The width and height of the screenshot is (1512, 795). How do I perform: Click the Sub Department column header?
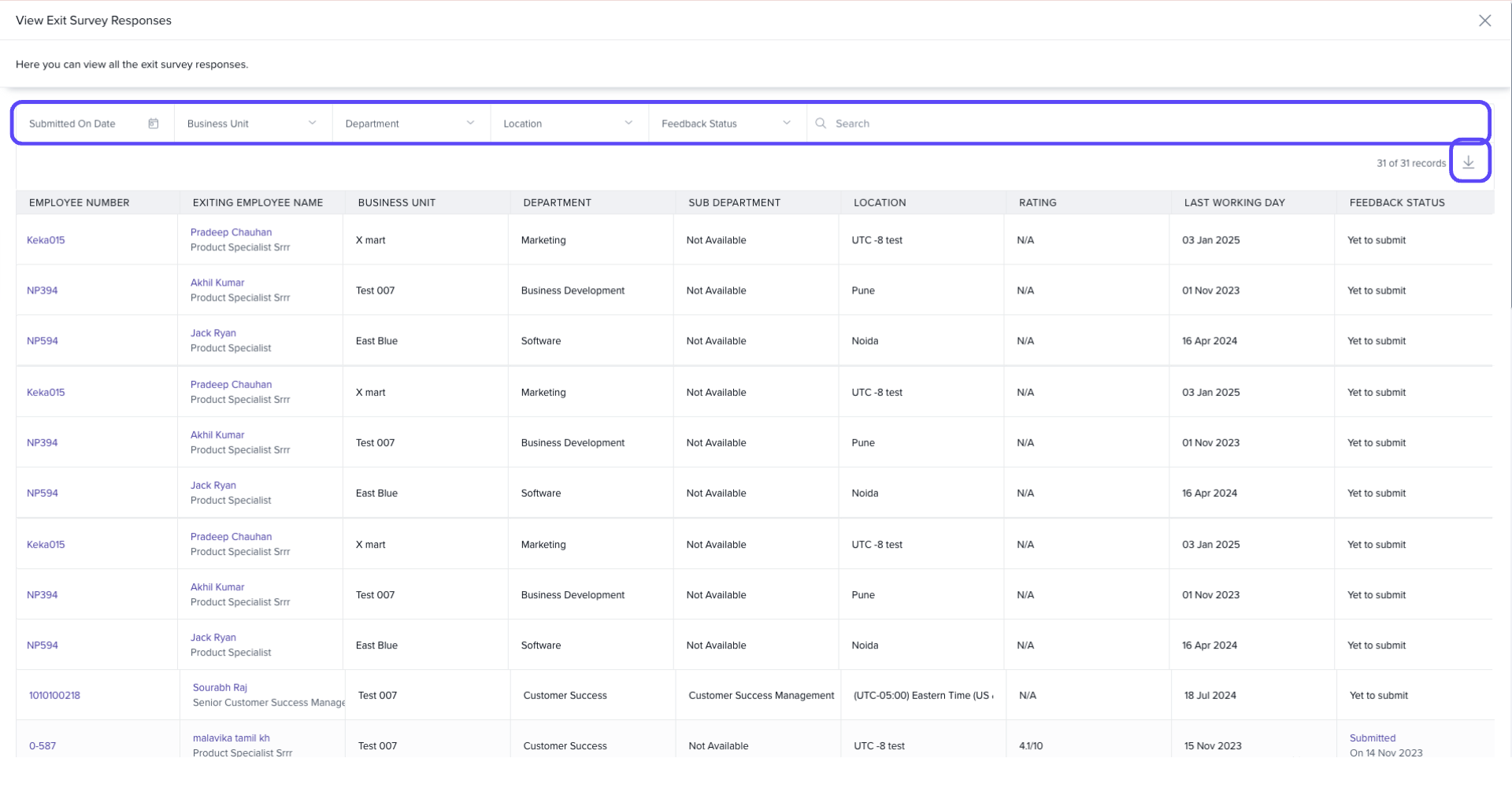(734, 202)
